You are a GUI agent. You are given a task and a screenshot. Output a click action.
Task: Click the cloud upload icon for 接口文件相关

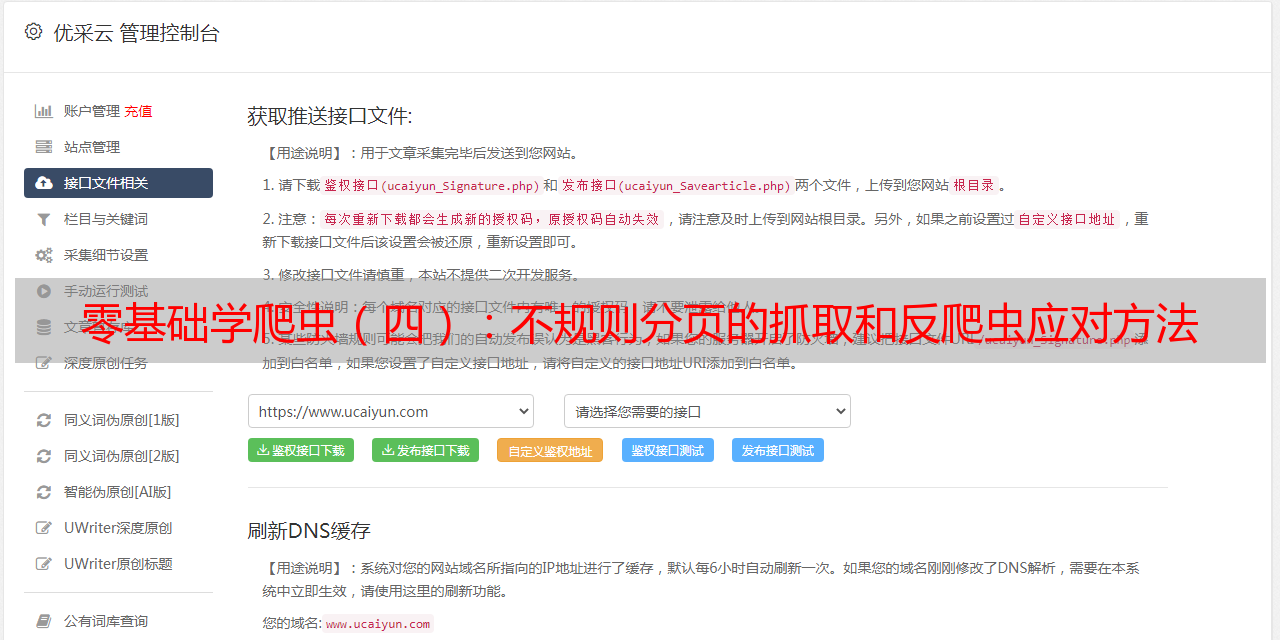pyautogui.click(x=43, y=183)
